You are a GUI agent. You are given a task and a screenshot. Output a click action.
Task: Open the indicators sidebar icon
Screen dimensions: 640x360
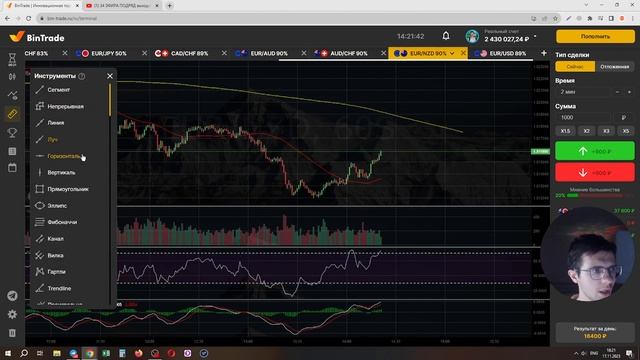coord(12,95)
